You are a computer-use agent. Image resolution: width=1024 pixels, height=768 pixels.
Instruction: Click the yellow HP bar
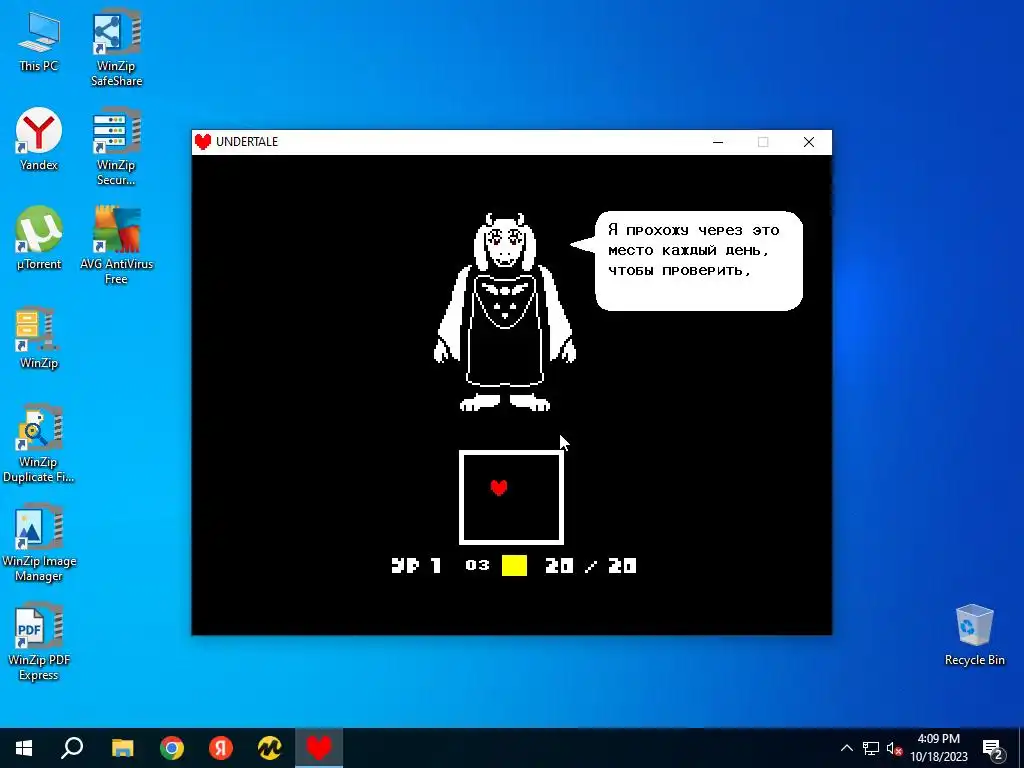pyautogui.click(x=515, y=566)
